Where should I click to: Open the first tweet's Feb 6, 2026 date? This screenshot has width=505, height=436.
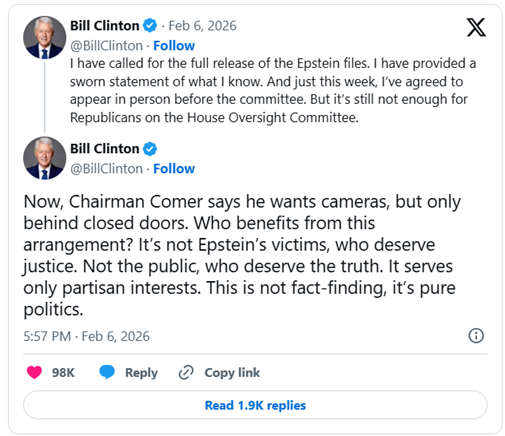pyautogui.click(x=202, y=26)
